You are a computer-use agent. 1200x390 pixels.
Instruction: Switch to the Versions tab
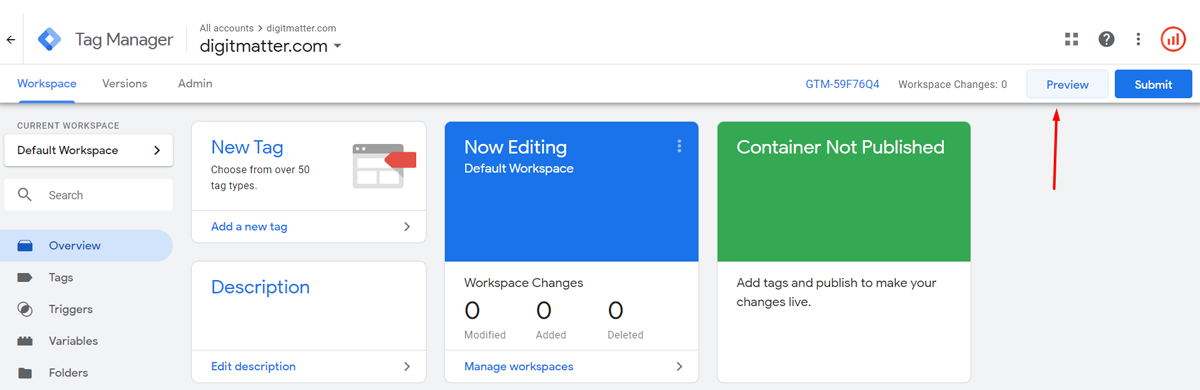[125, 84]
